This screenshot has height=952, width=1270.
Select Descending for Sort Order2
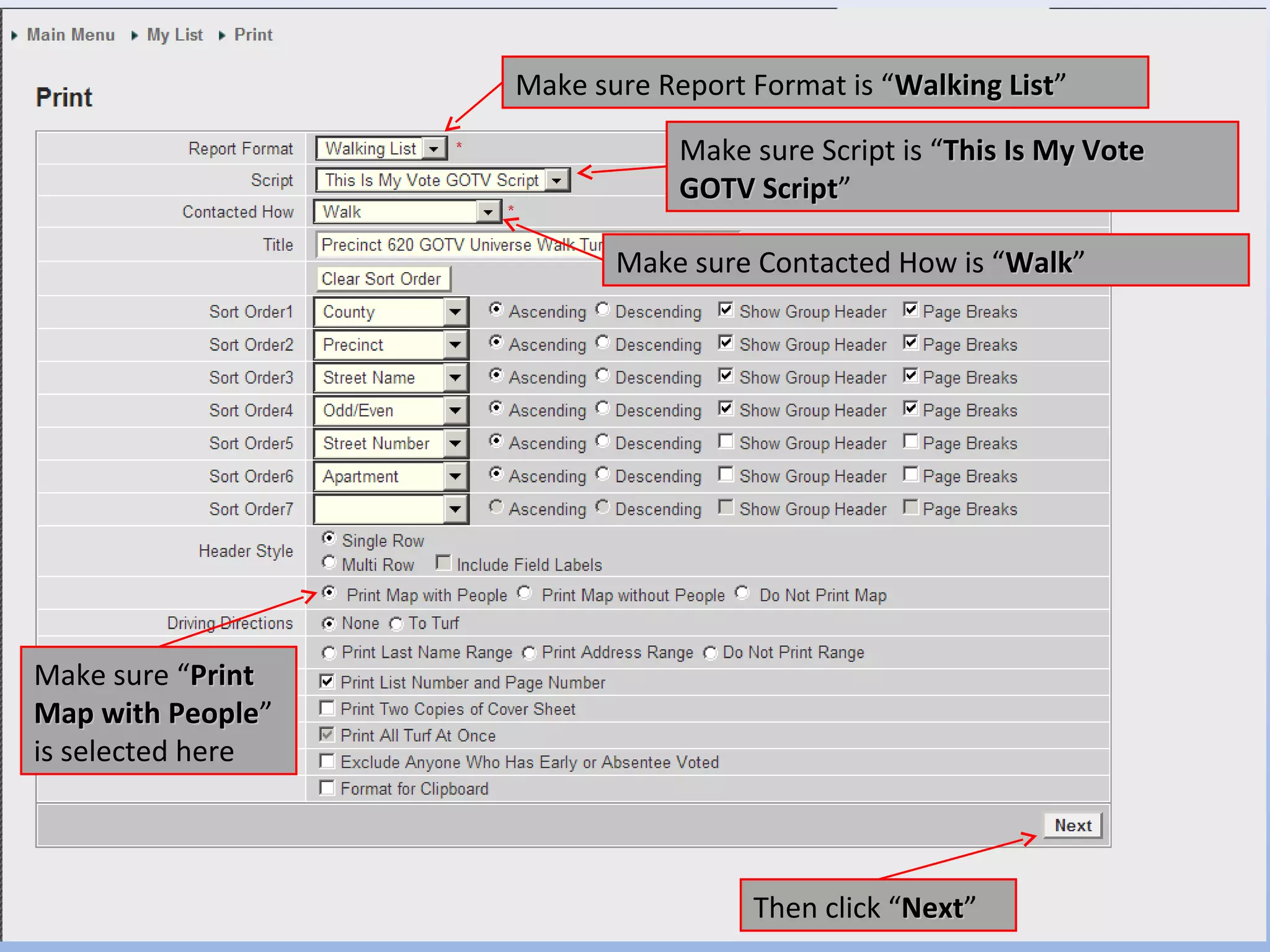point(603,342)
